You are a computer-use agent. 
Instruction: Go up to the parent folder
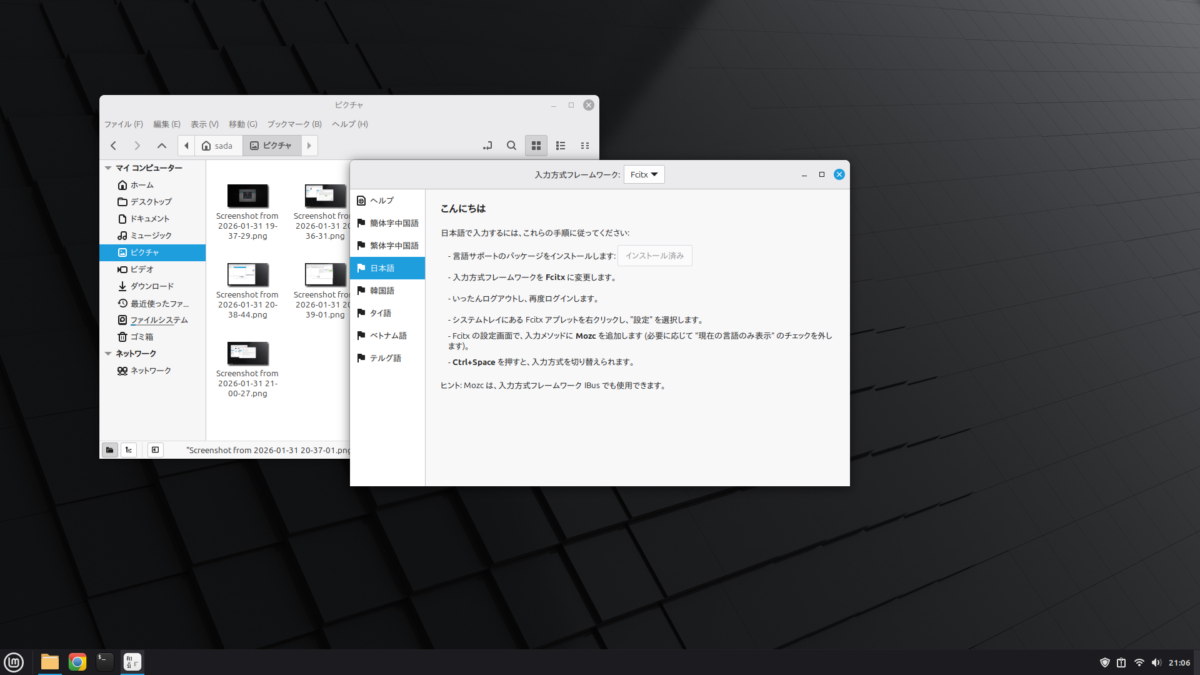coord(162,146)
